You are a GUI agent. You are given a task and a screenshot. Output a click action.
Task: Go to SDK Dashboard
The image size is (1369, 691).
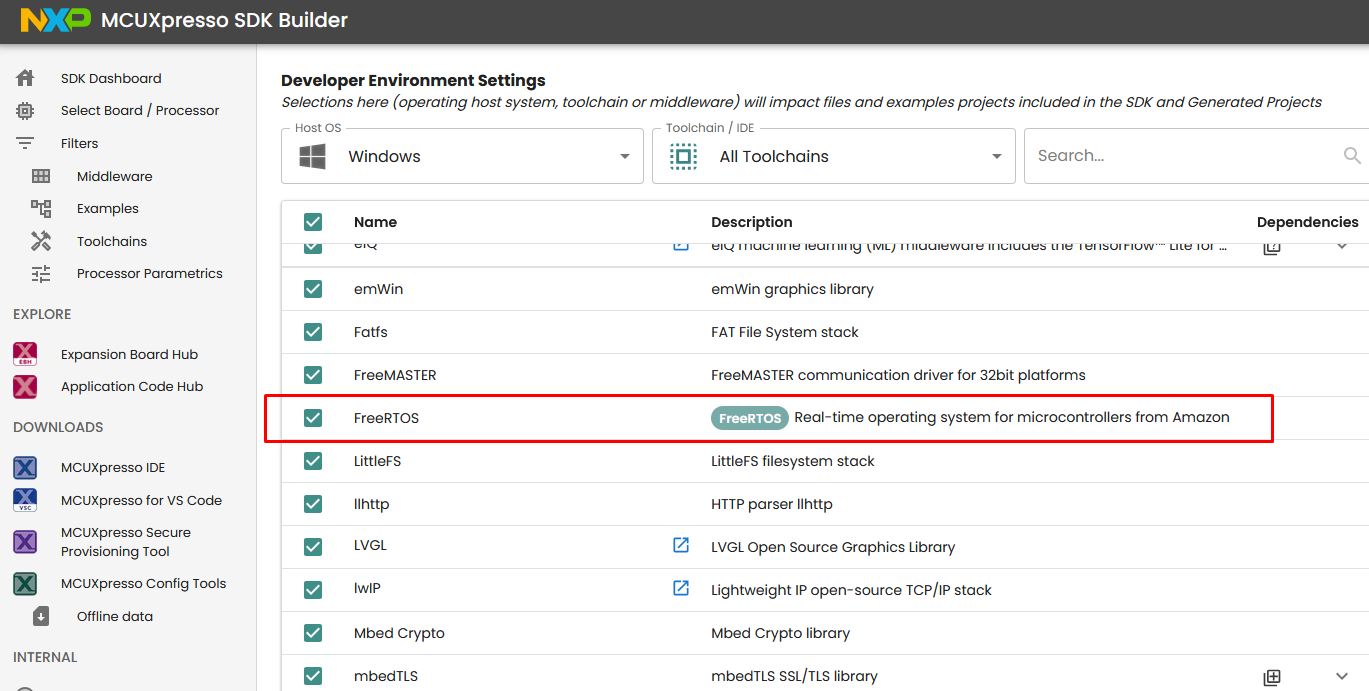[x=110, y=78]
